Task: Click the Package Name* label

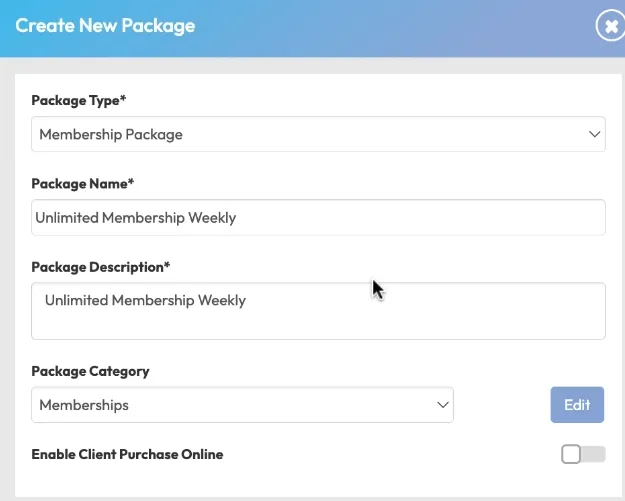Action: tap(82, 184)
